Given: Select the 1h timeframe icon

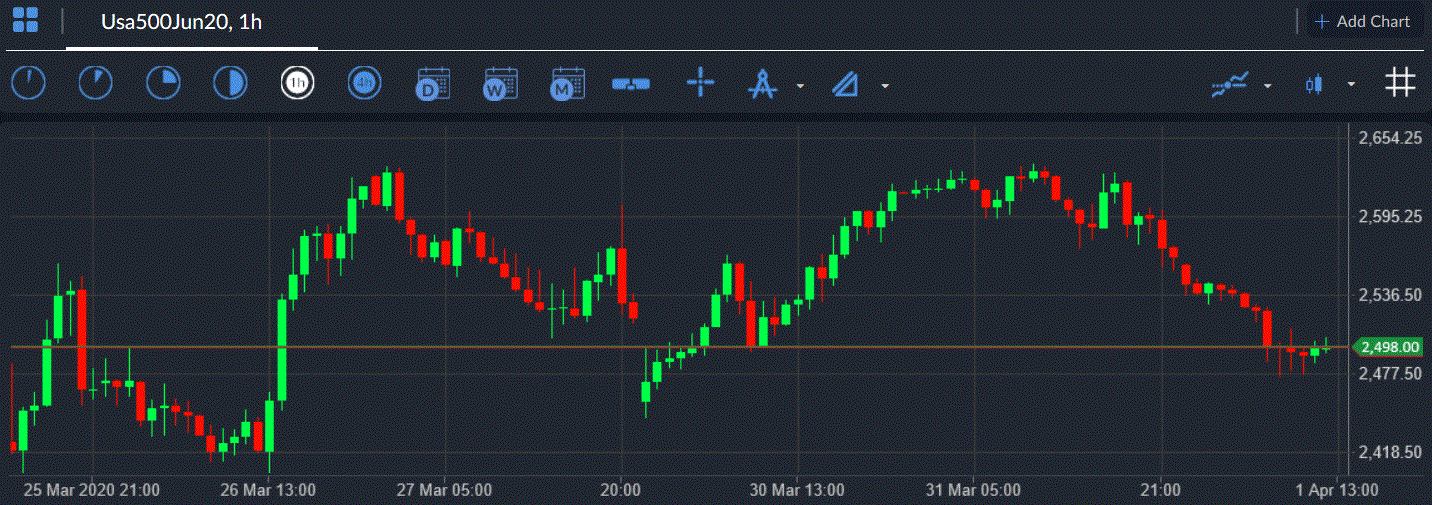Looking at the screenshot, I should pos(297,84).
